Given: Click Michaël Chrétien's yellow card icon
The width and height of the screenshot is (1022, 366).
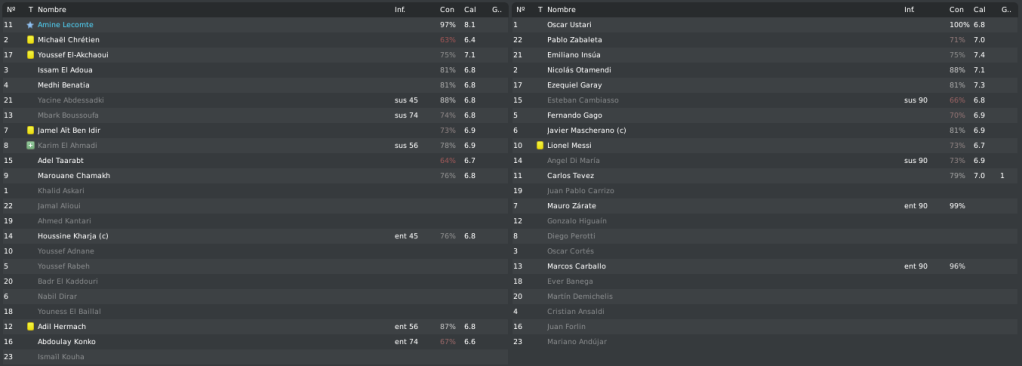Looking at the screenshot, I should (30, 40).
